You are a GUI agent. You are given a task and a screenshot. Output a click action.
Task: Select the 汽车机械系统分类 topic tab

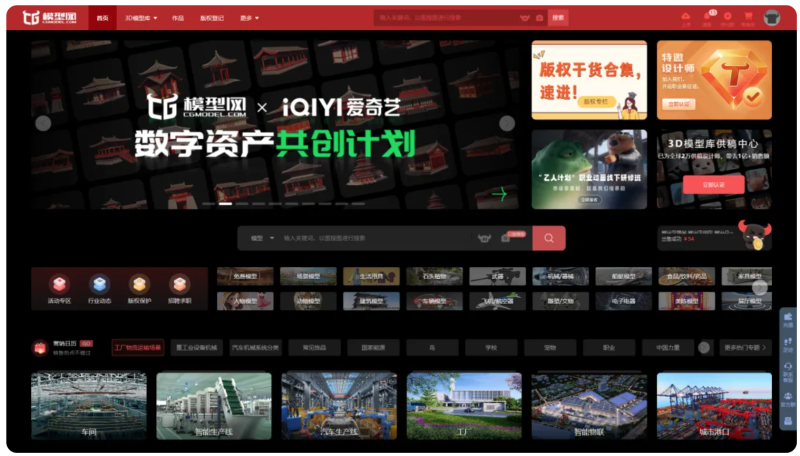256,348
